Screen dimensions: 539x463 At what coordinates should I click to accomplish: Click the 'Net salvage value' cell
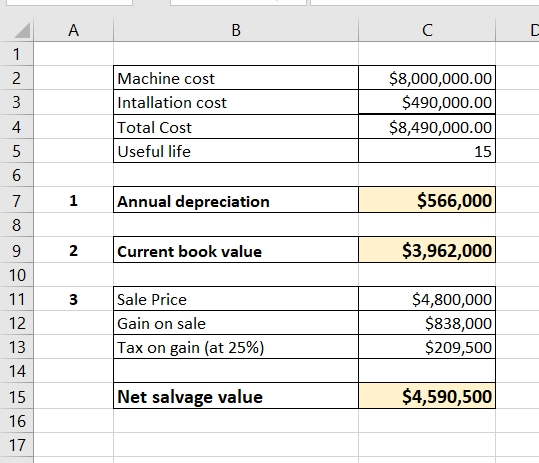click(x=236, y=396)
